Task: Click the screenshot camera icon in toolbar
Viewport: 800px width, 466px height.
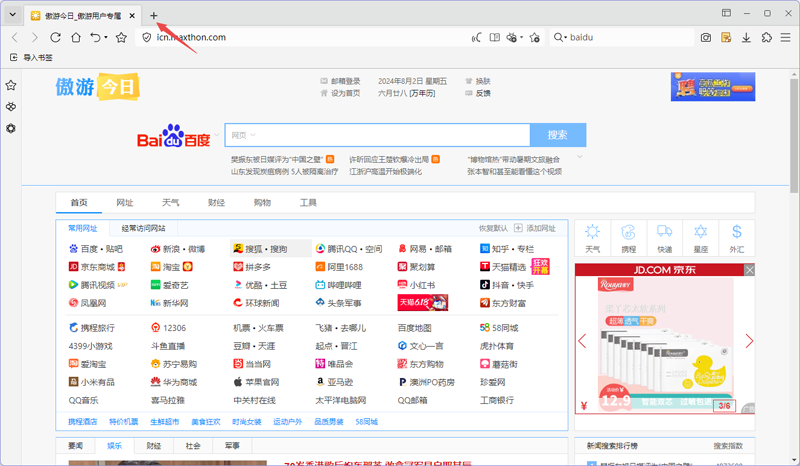Action: pyautogui.click(x=706, y=37)
